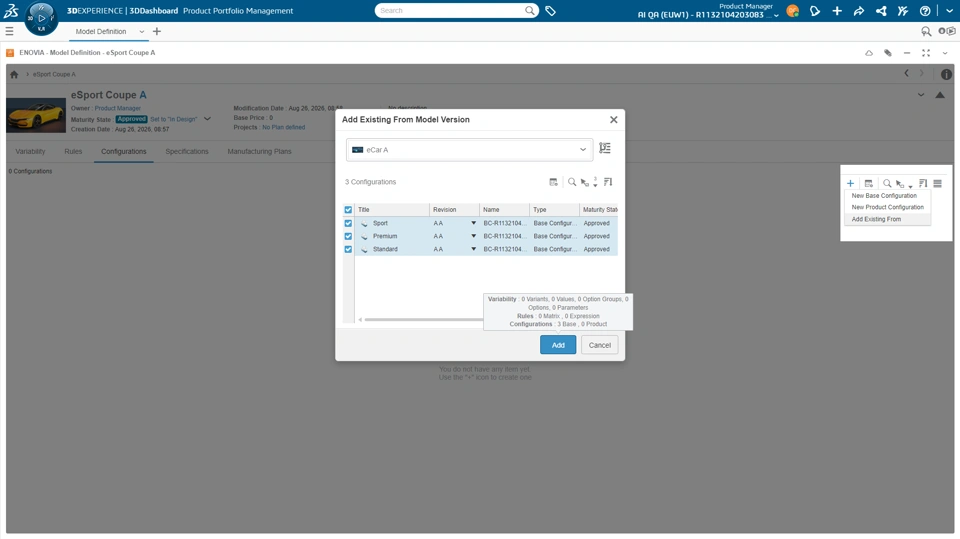Image resolution: width=960 pixels, height=539 pixels.
Task: Click the yellow car thumbnail
Action: point(36,115)
